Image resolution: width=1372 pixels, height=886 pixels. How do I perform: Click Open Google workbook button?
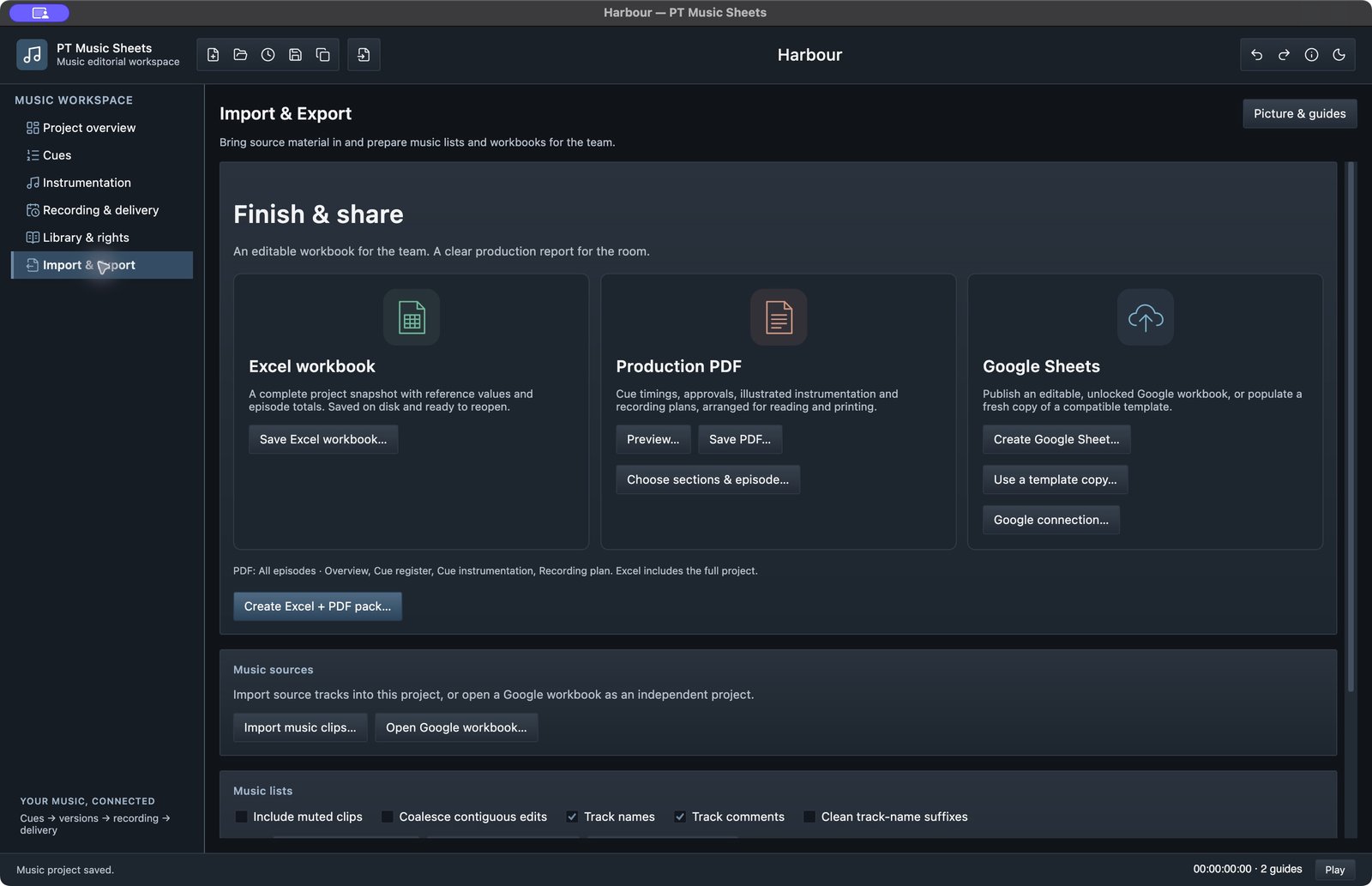pyautogui.click(x=456, y=727)
